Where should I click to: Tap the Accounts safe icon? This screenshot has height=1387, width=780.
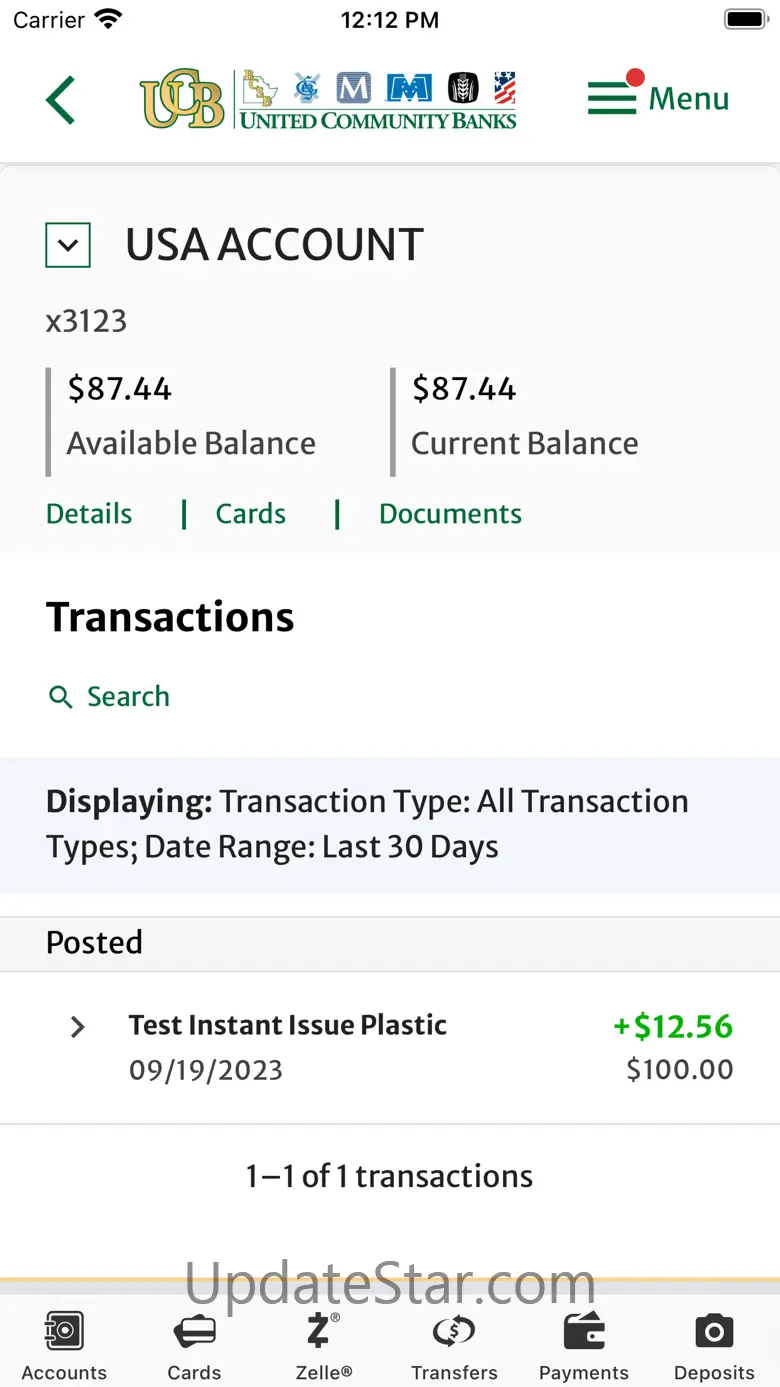(64, 1331)
